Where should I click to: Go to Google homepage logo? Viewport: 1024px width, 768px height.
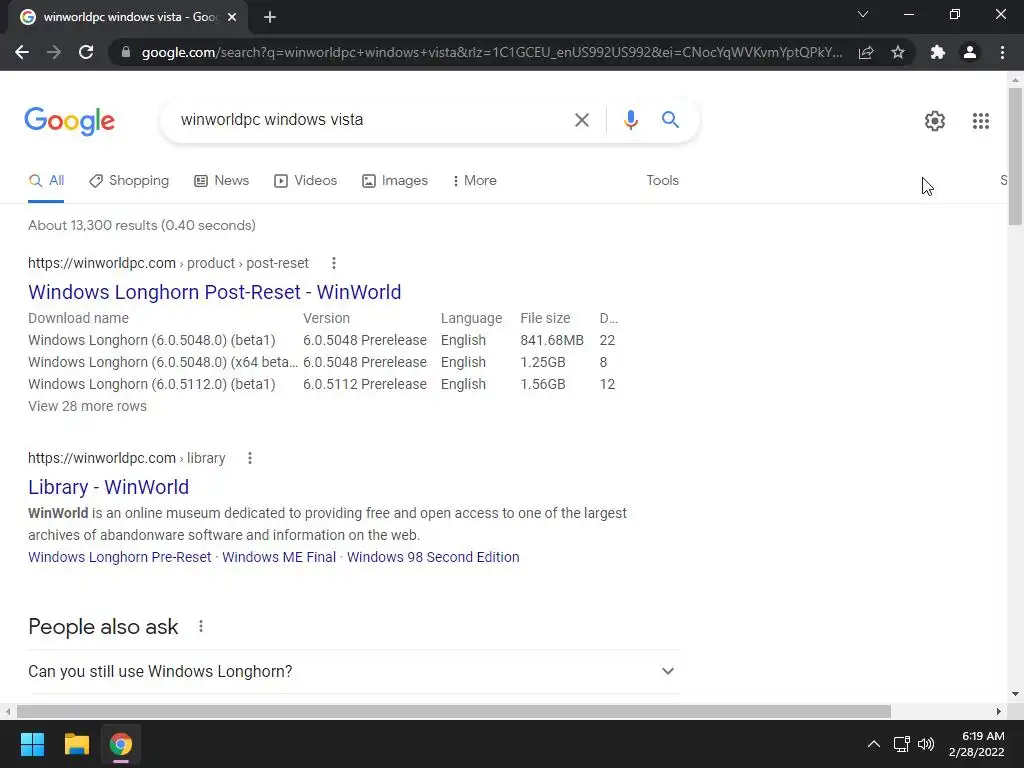pos(69,121)
